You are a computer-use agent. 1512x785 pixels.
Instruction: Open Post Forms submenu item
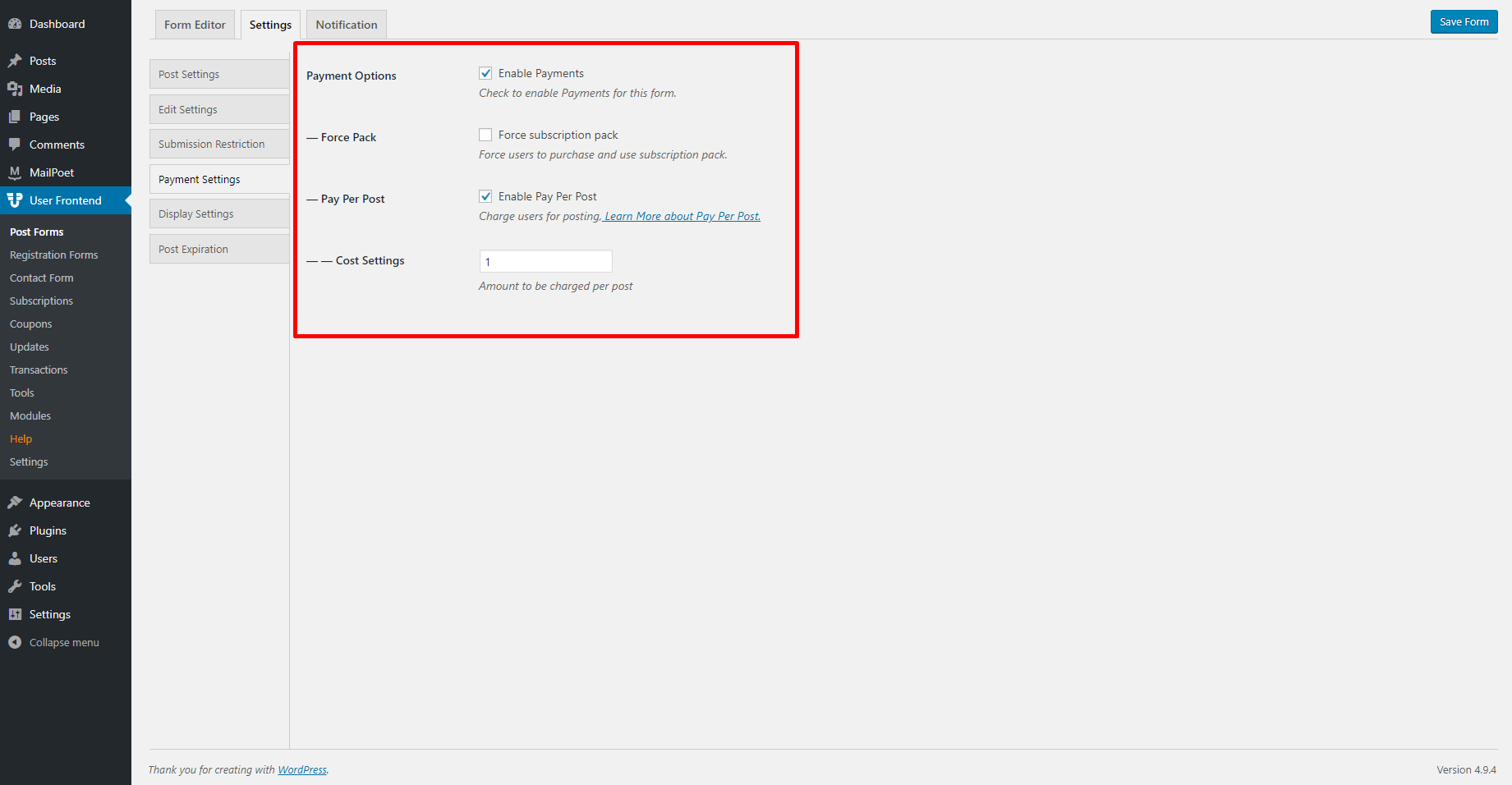[x=37, y=232]
